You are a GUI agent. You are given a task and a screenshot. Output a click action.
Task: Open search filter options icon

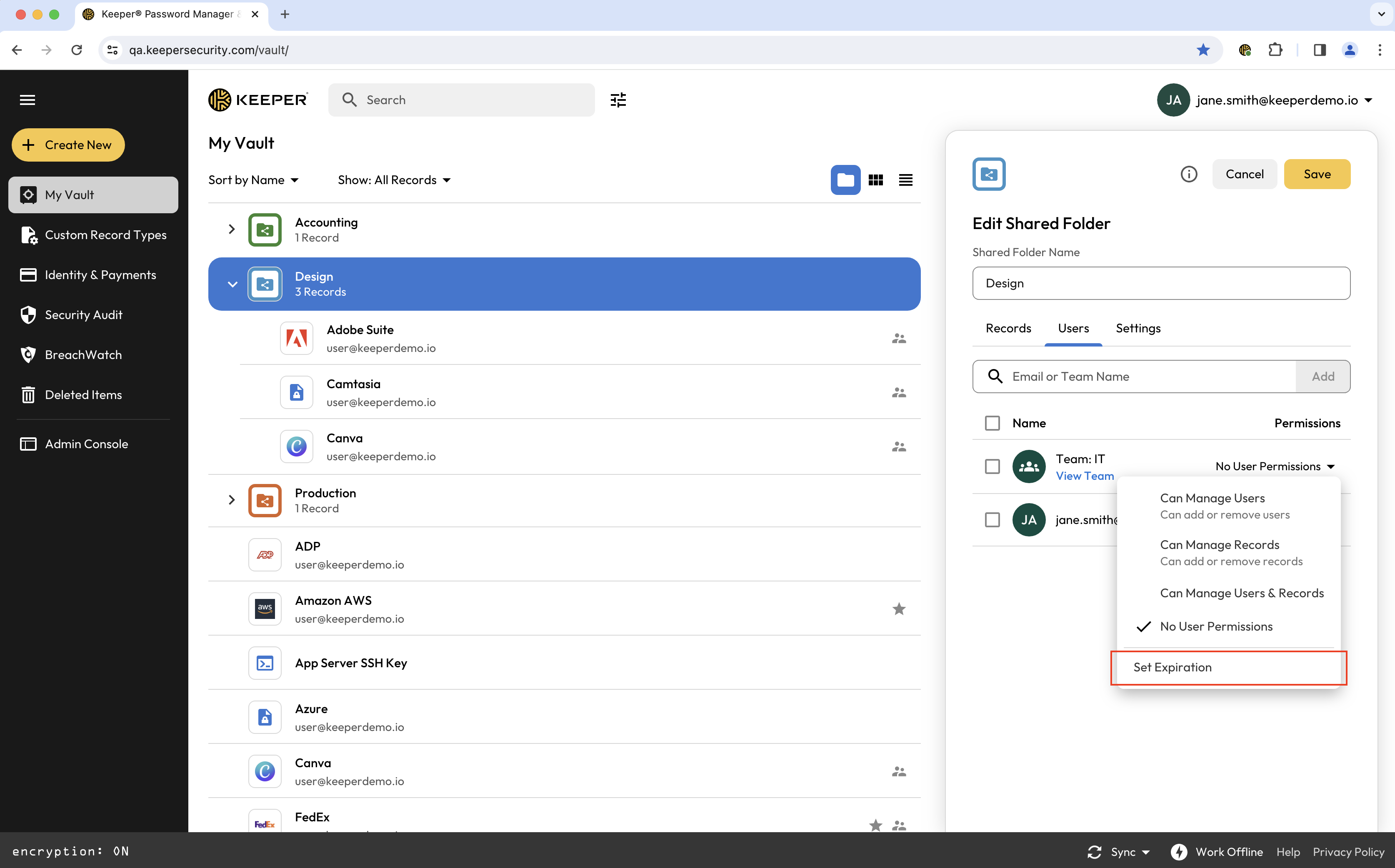click(618, 100)
